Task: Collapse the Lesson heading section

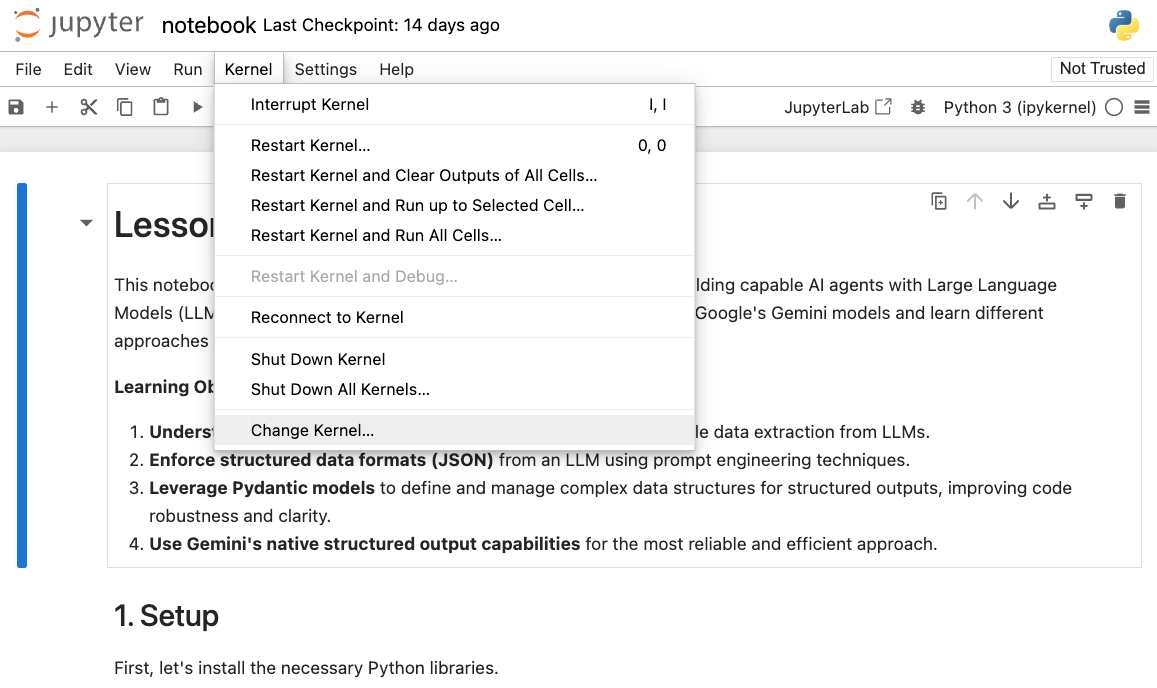Action: [86, 223]
